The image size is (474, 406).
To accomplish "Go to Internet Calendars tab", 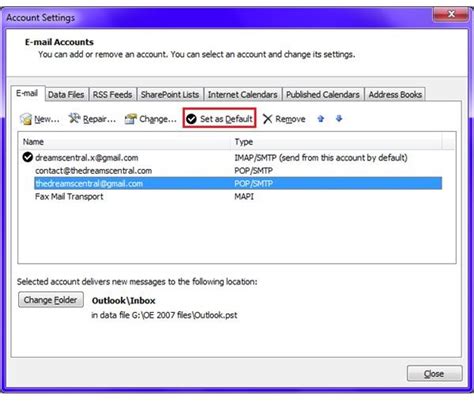I will click(x=243, y=95).
